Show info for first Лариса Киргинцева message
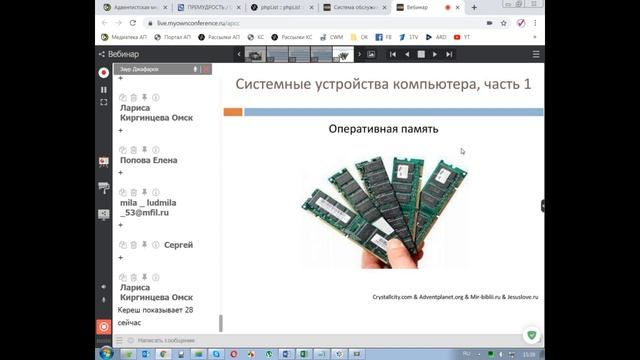 tap(156, 98)
